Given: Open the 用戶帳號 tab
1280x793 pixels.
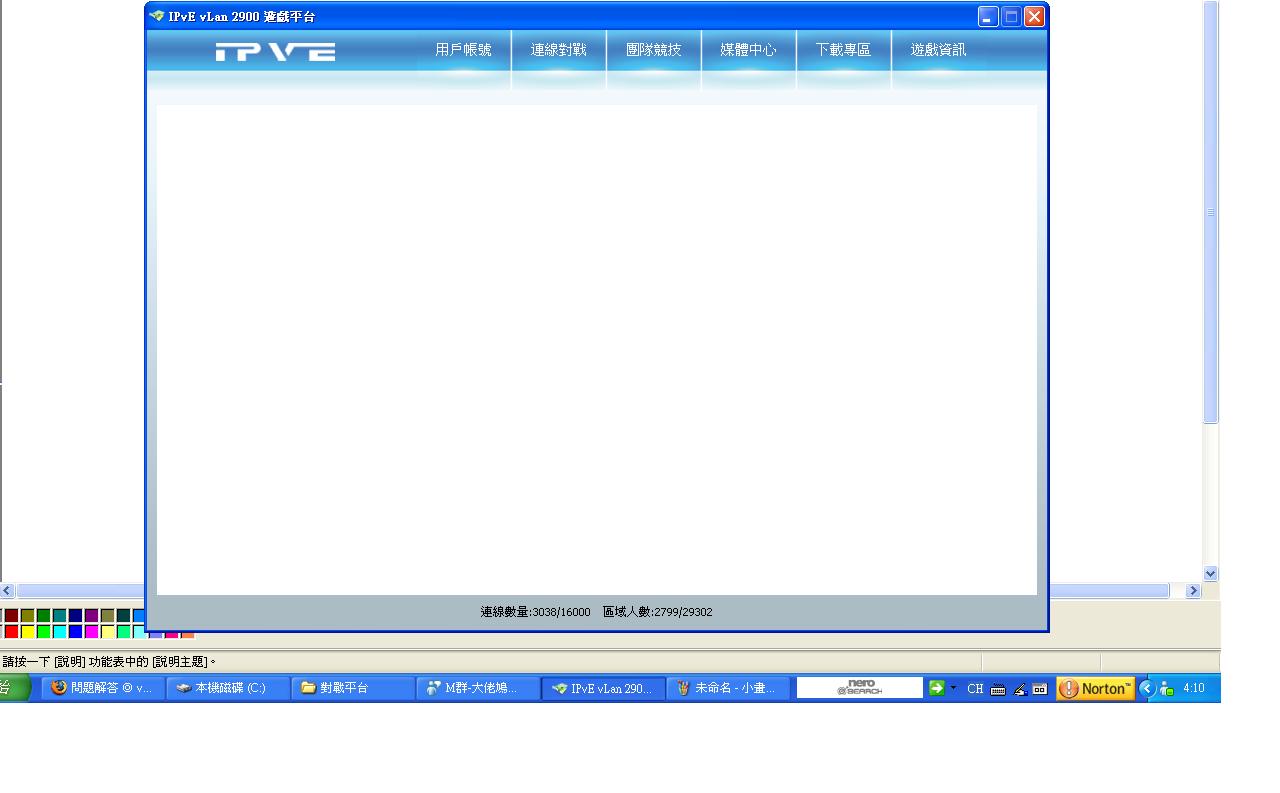Looking at the screenshot, I should pos(463,50).
